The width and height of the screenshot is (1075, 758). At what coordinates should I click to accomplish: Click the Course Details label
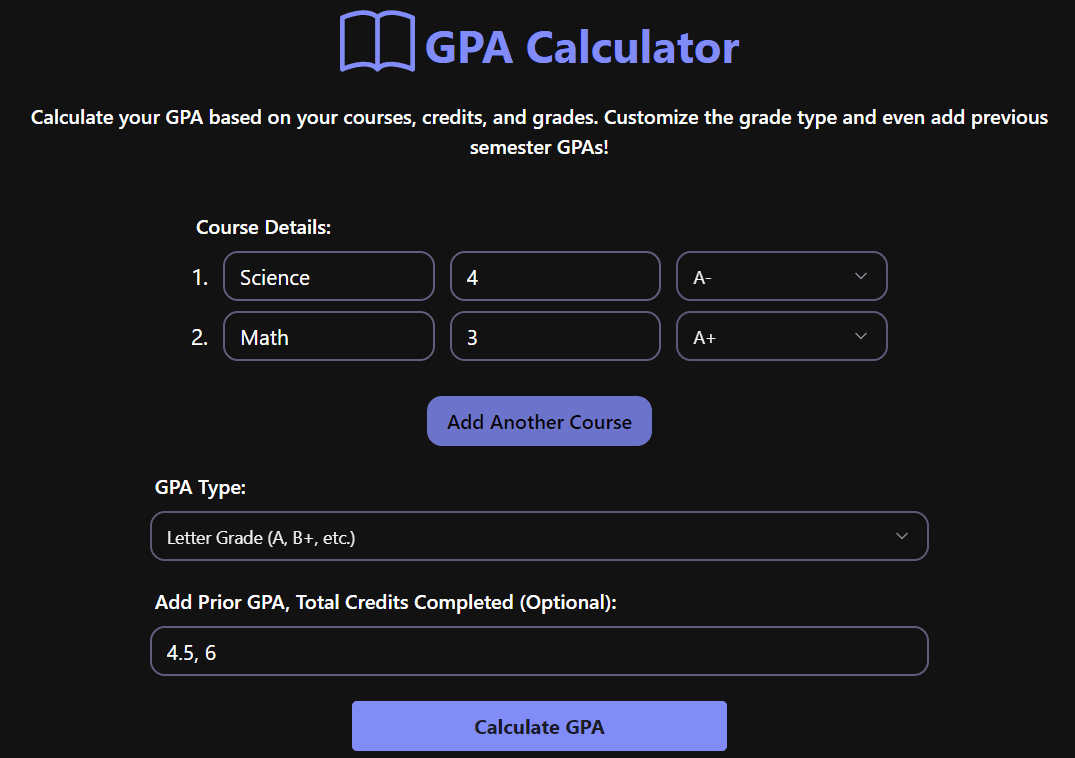pyautogui.click(x=263, y=227)
